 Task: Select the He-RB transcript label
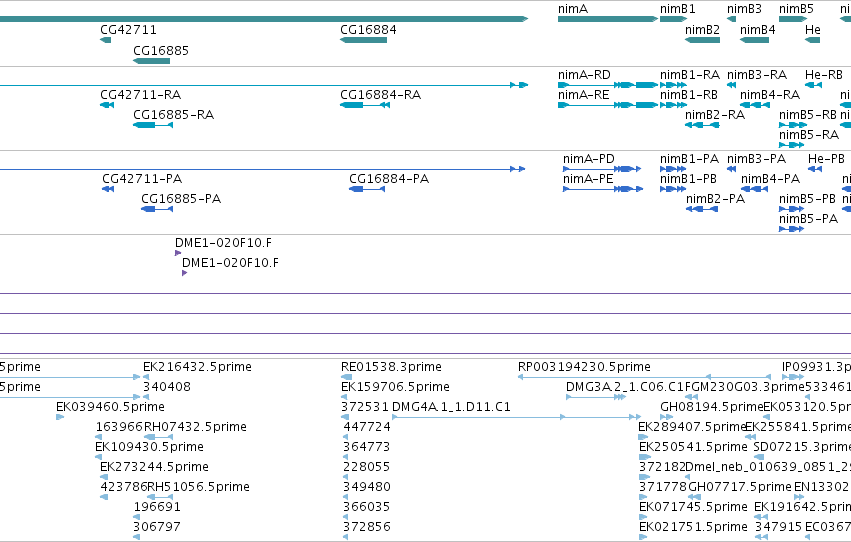[824, 74]
